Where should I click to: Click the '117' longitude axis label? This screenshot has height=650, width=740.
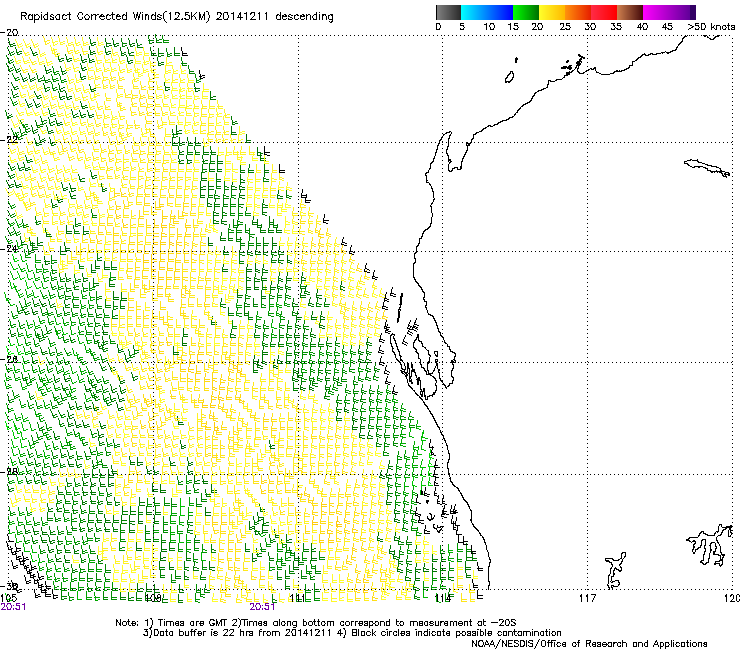[x=588, y=599]
